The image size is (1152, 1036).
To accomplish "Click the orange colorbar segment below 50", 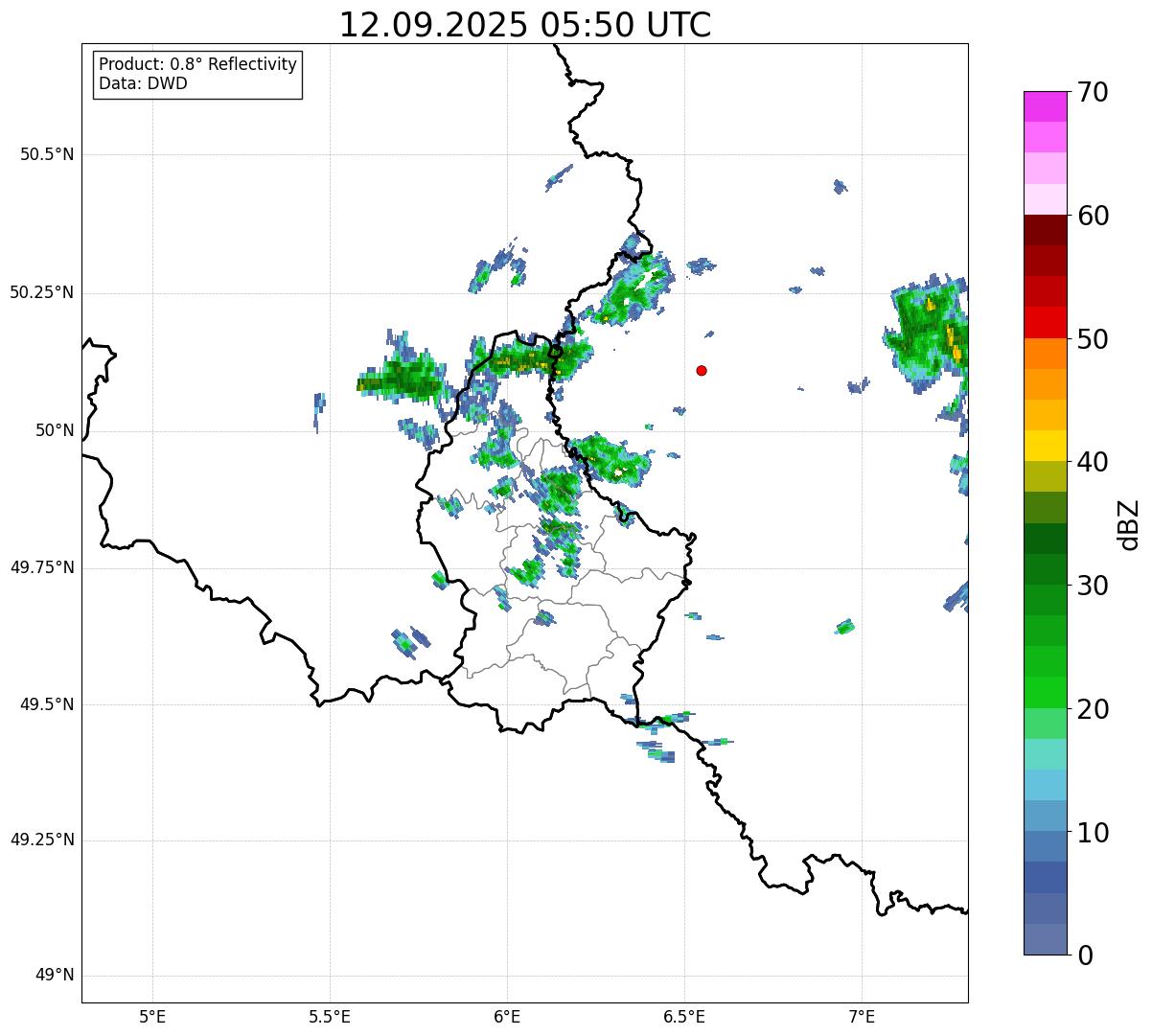I will [1045, 354].
